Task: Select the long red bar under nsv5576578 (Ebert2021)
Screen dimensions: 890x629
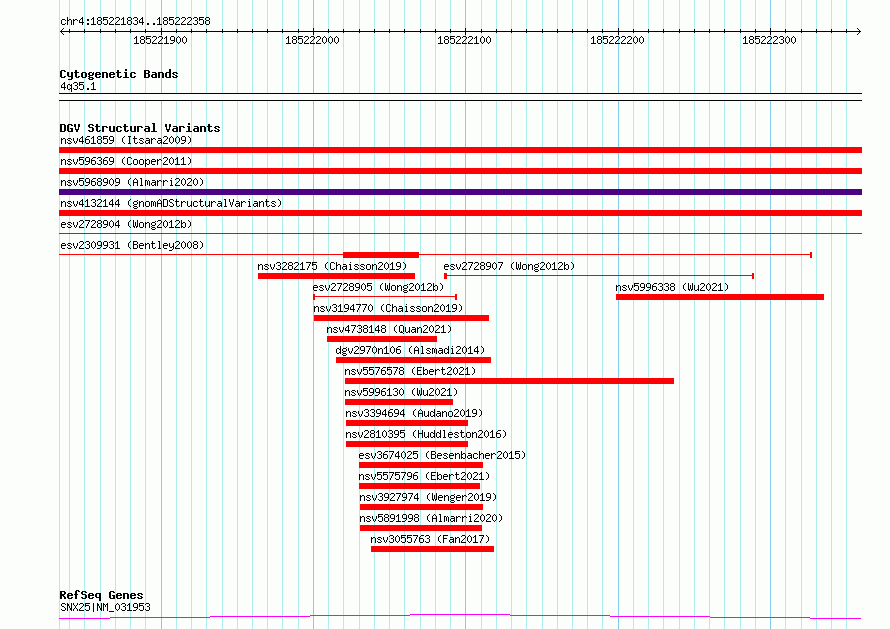Action: pyautogui.click(x=509, y=381)
